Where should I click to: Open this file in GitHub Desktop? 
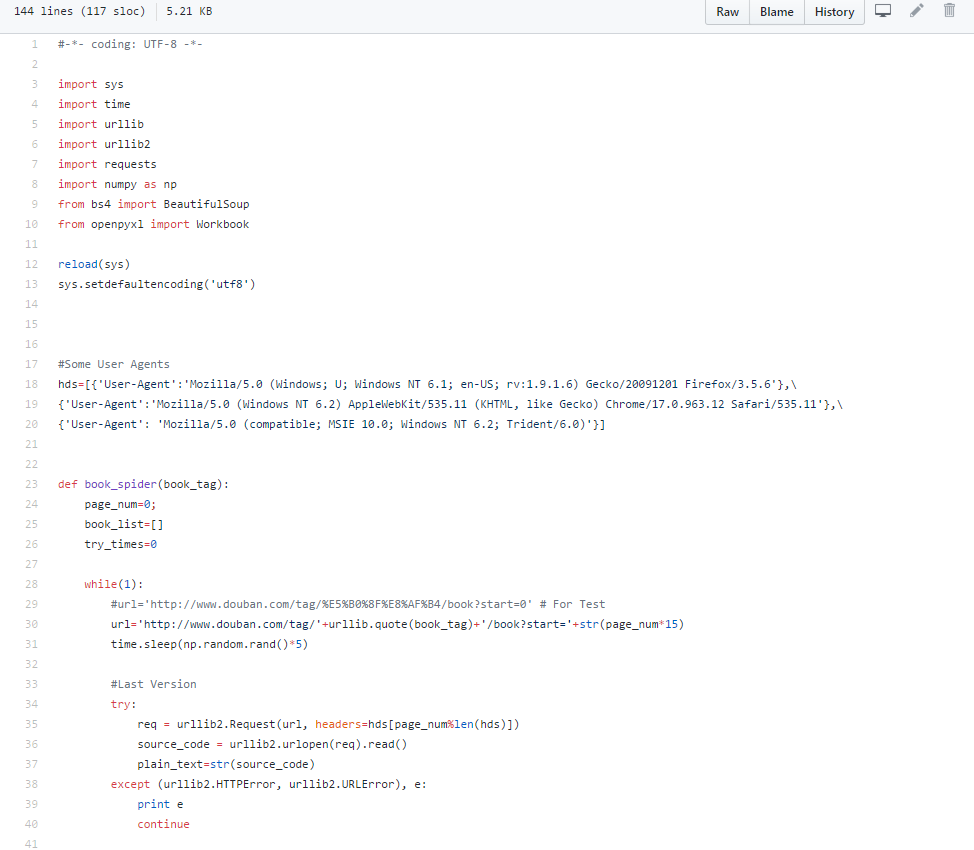coord(883,11)
